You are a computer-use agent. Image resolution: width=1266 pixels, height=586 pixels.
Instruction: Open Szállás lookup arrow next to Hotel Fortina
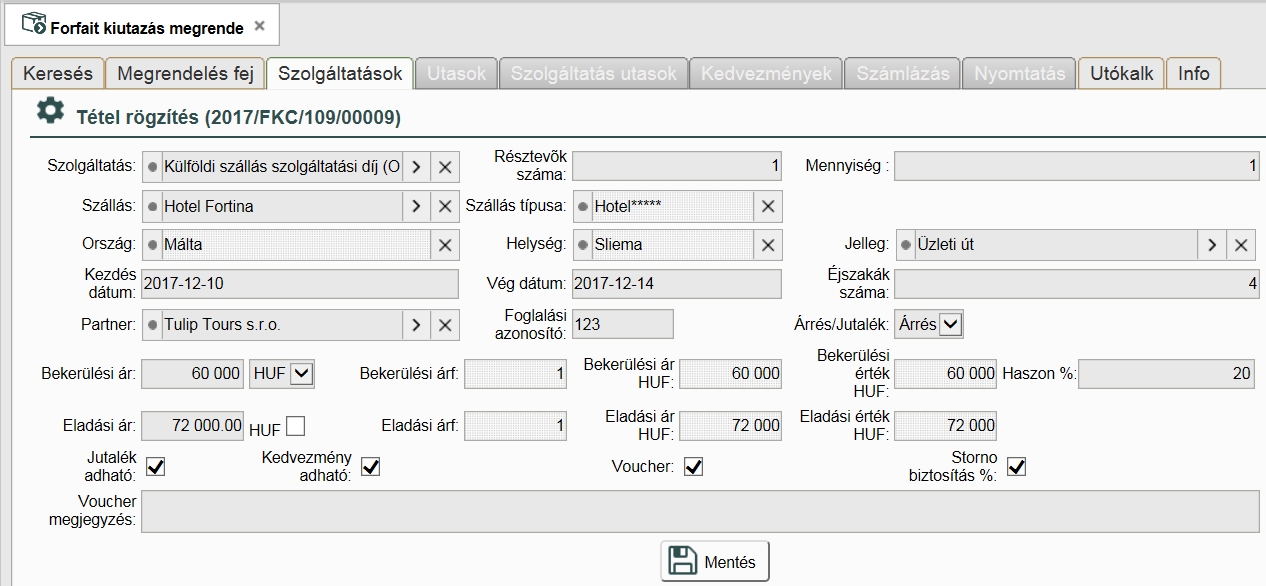coord(416,206)
